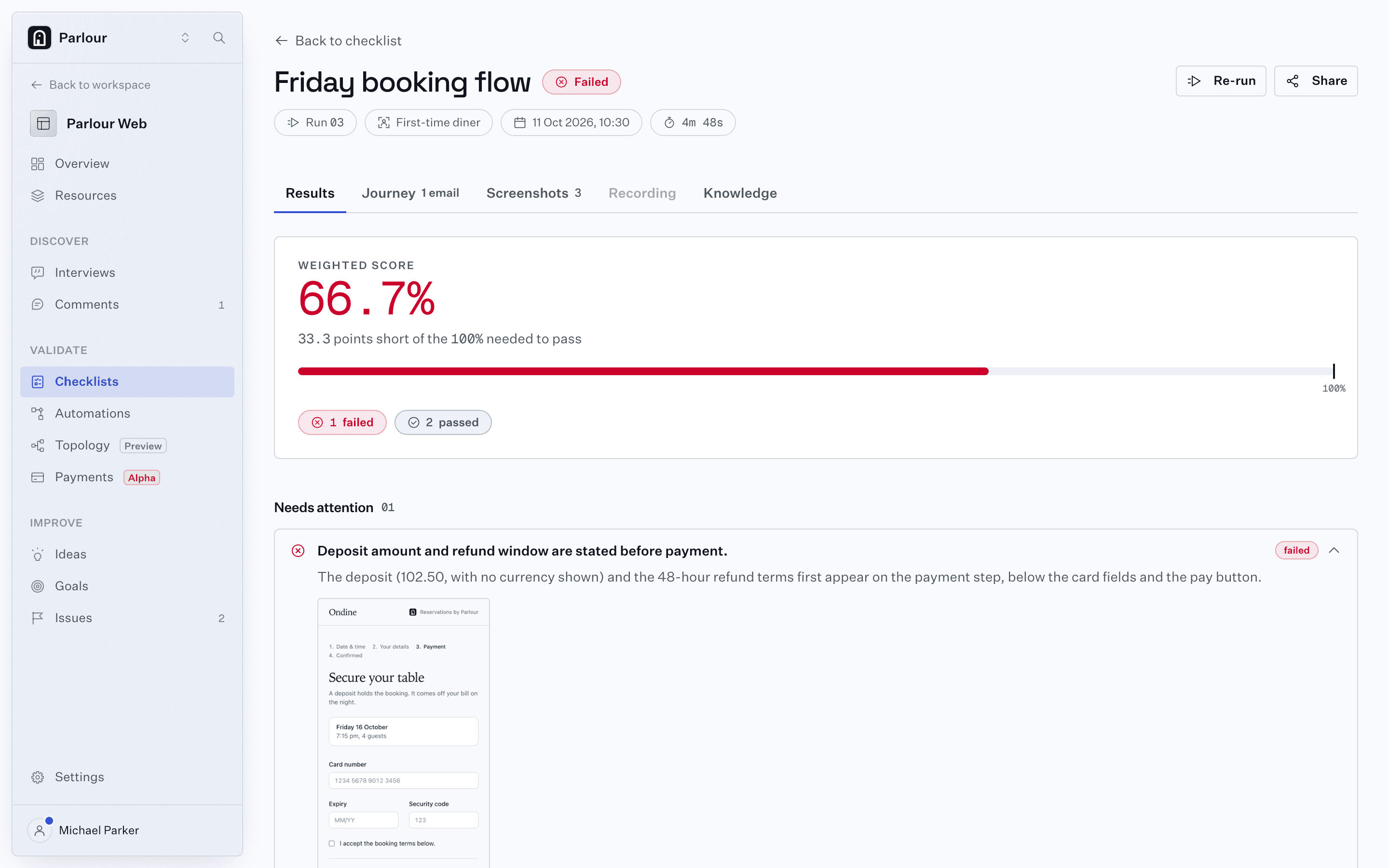Viewport: 1389px width, 868px height.
Task: Open the Ondine payment screenshot thumbnail
Action: 404,733
